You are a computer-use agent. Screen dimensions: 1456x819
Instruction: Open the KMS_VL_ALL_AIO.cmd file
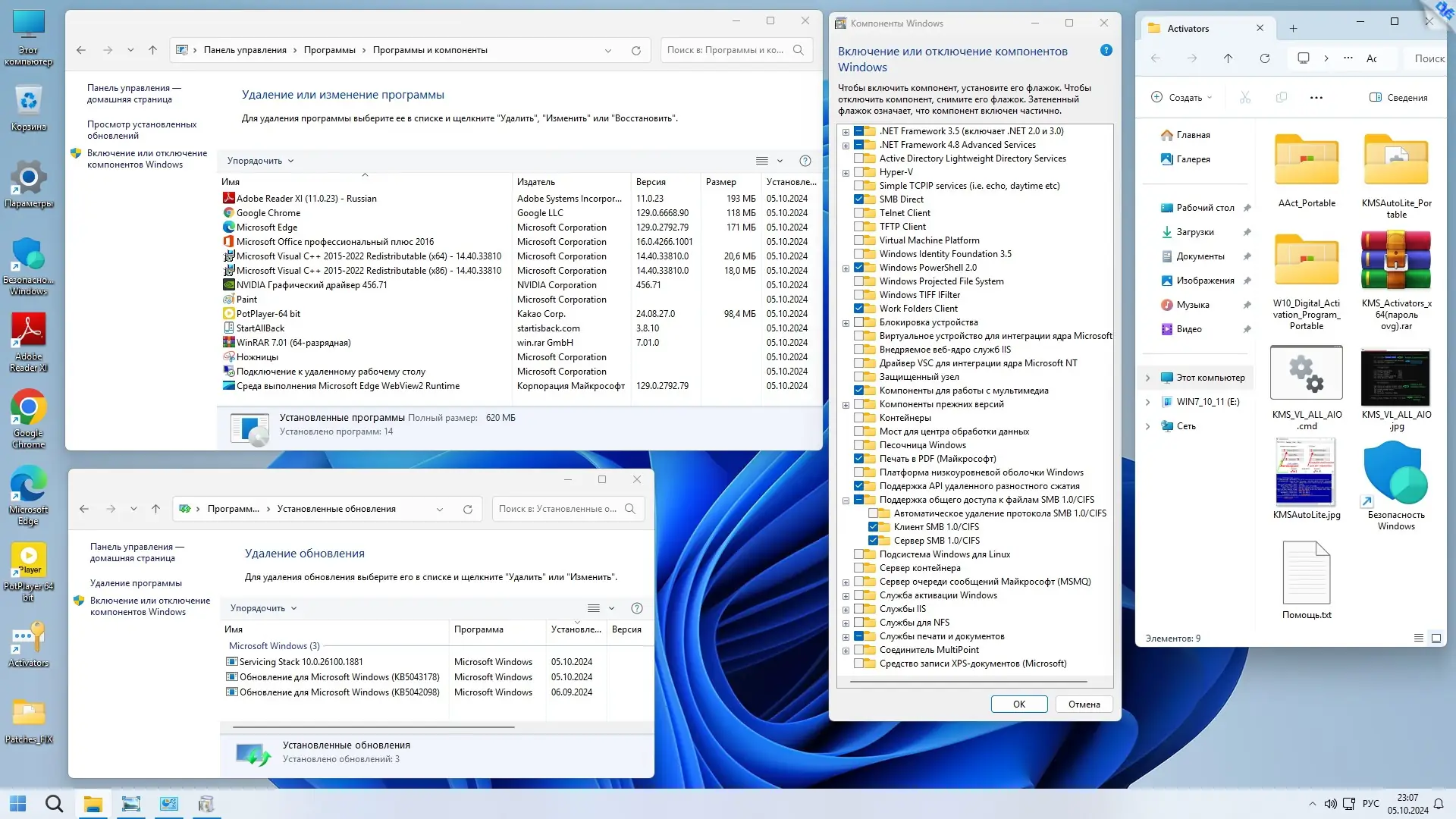click(x=1306, y=373)
